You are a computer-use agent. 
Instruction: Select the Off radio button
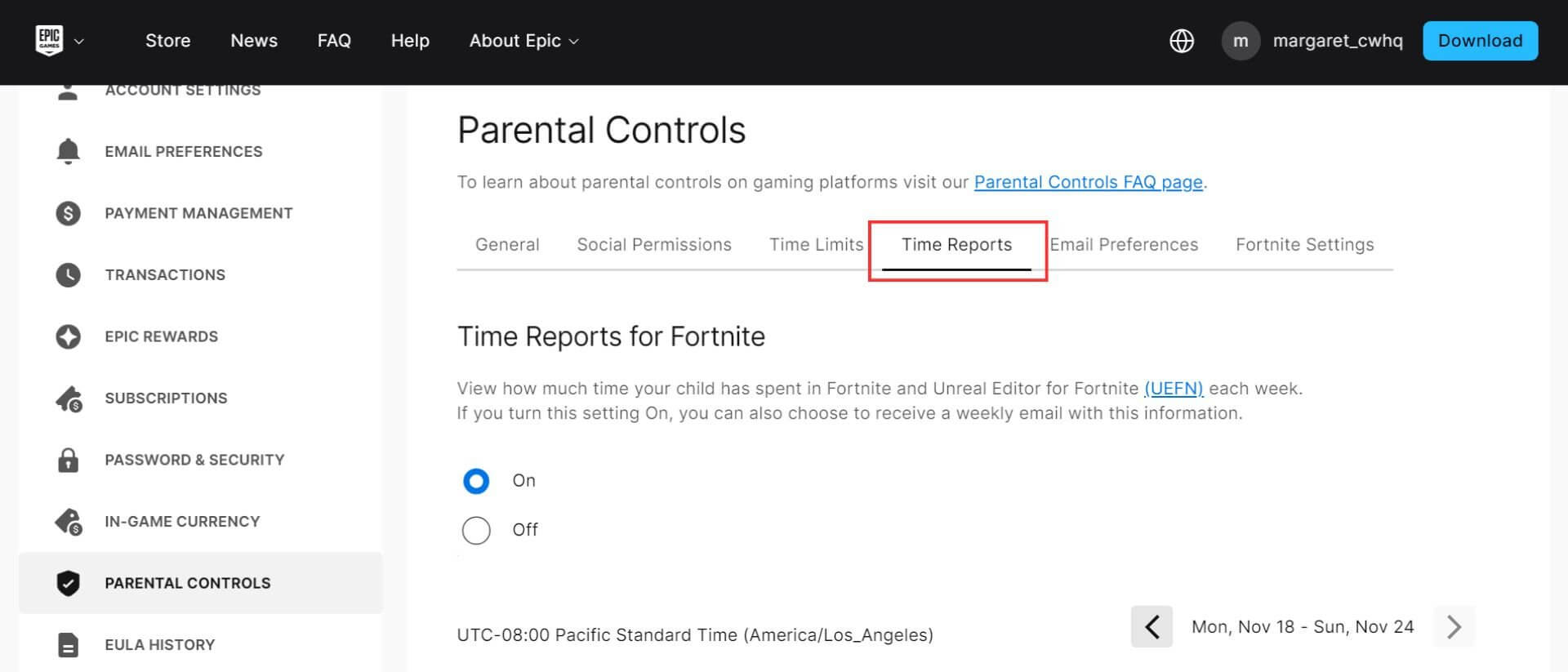476,530
